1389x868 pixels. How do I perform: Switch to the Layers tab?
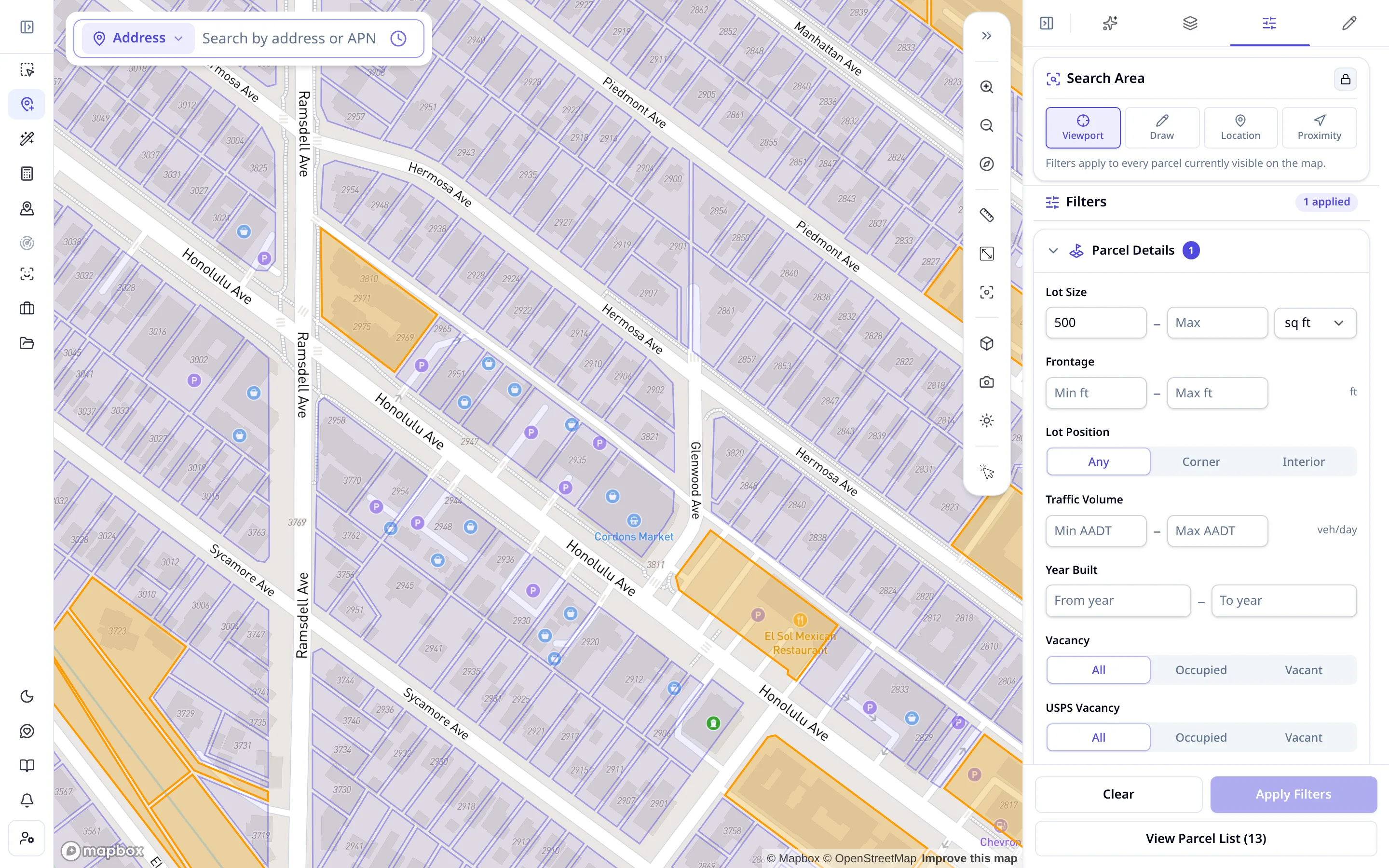coord(1190,23)
